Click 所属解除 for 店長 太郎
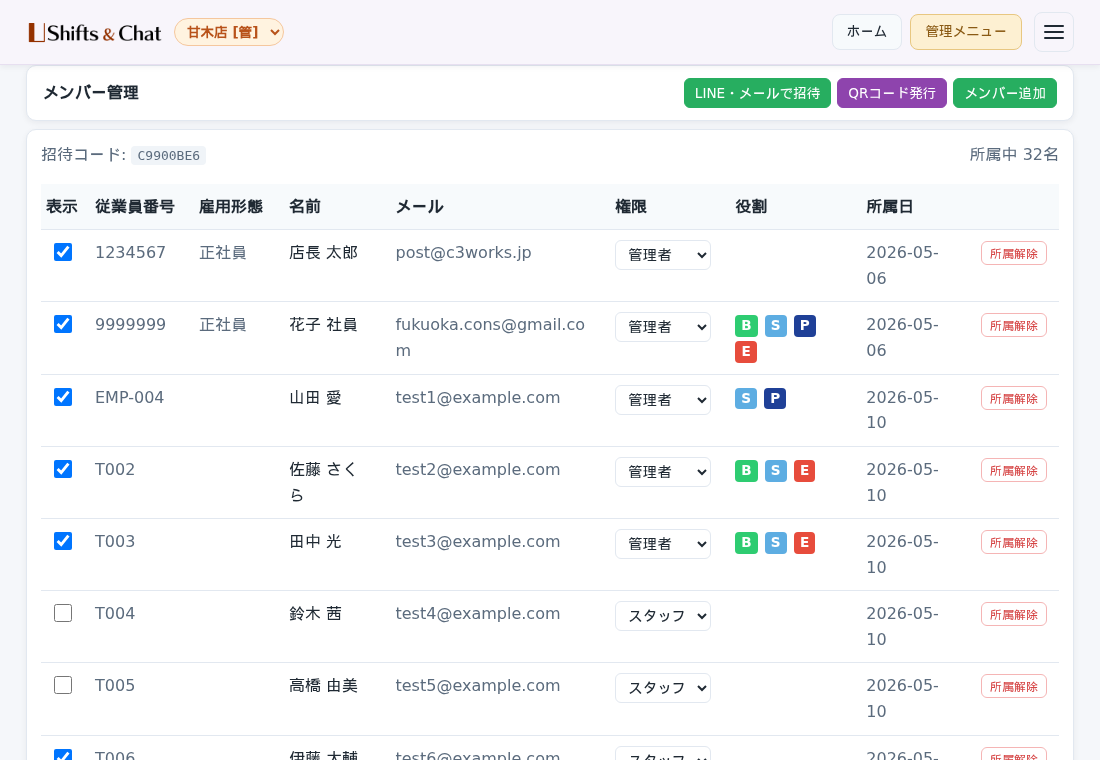The width and height of the screenshot is (1100, 760). [1014, 253]
